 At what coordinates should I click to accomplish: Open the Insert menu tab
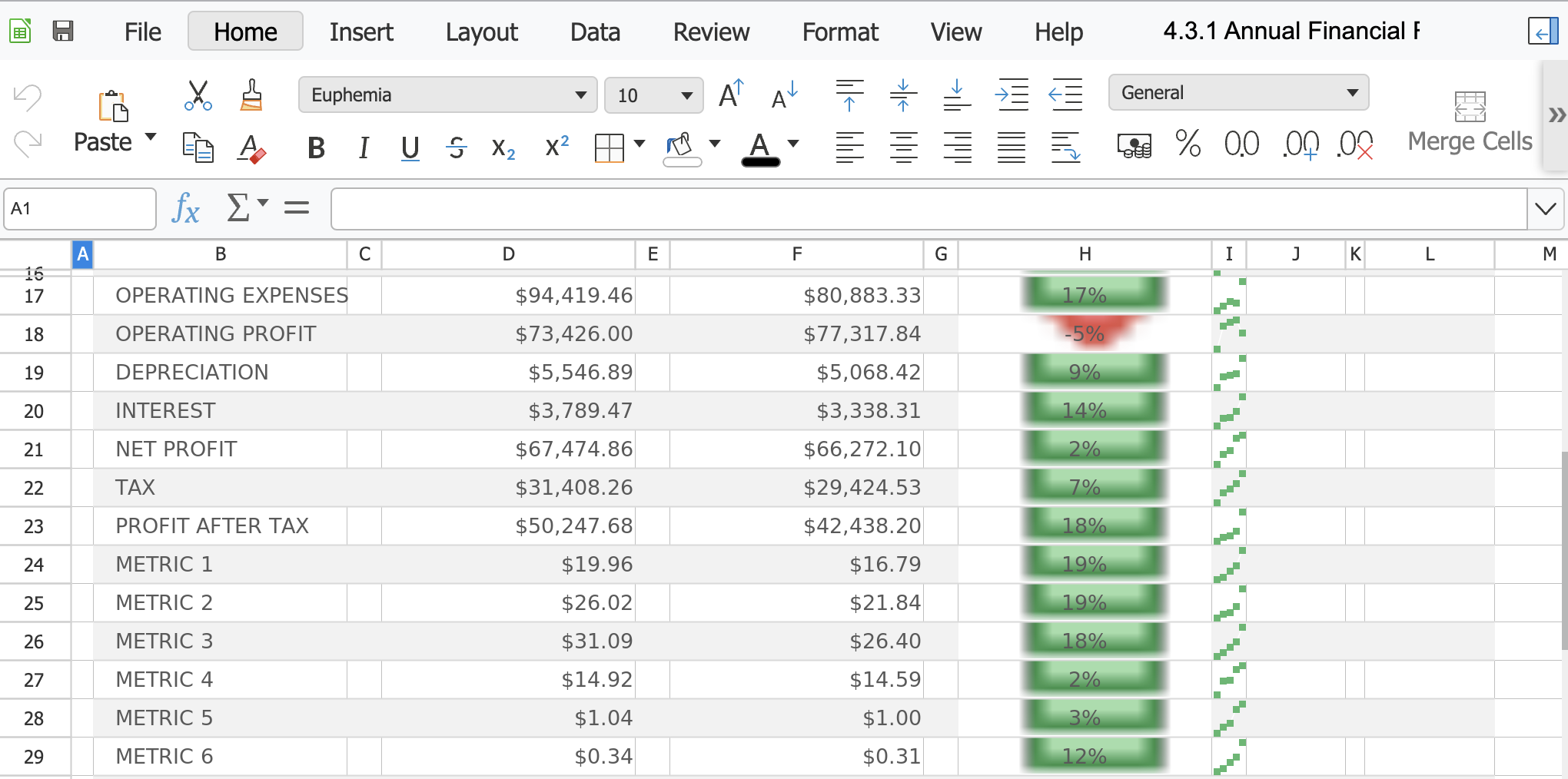[x=361, y=31]
